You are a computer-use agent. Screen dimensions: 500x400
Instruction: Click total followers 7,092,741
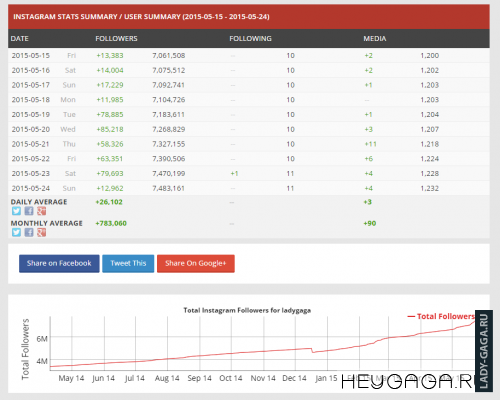pos(169,85)
